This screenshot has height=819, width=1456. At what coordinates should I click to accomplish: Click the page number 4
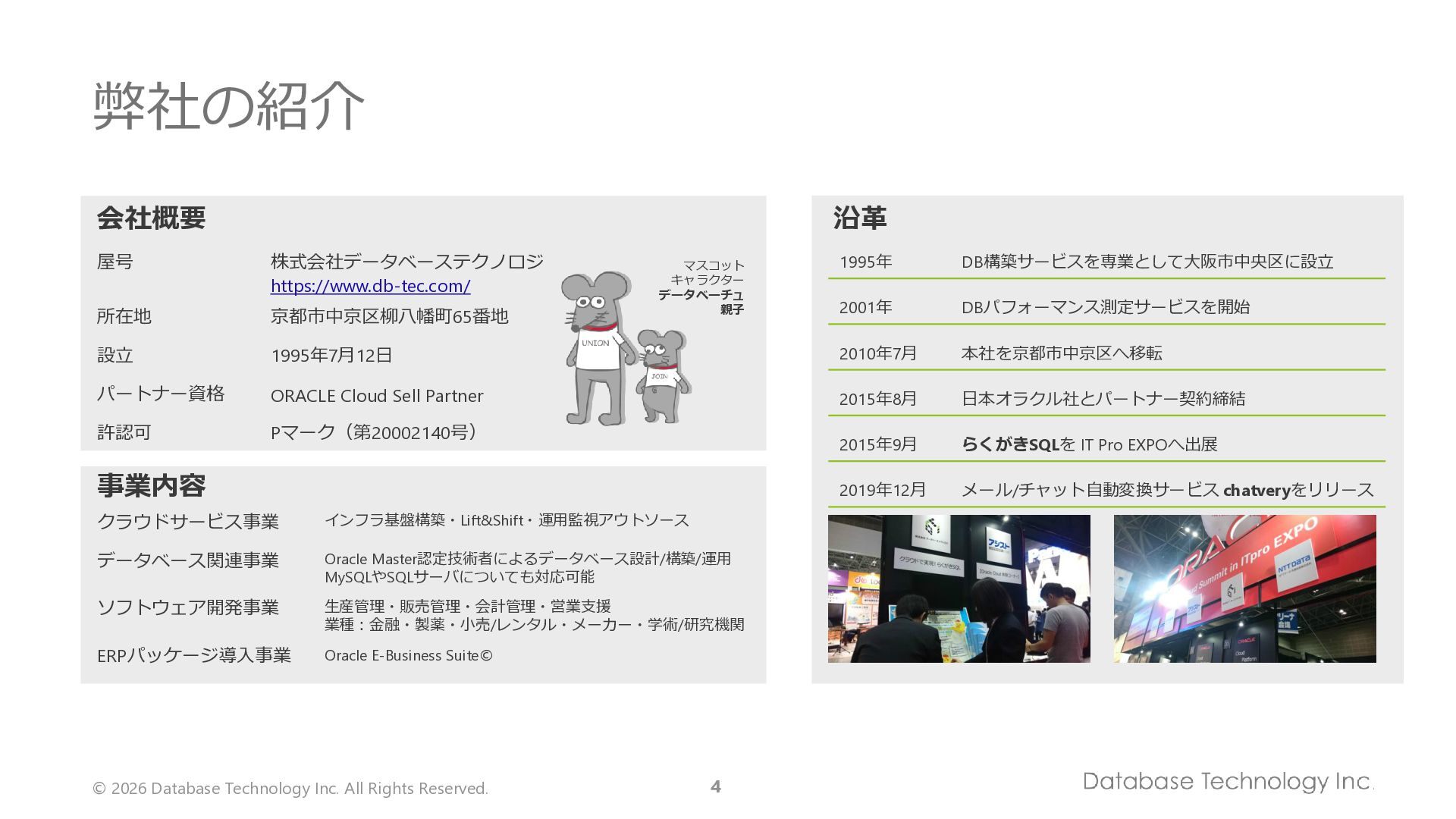click(715, 787)
